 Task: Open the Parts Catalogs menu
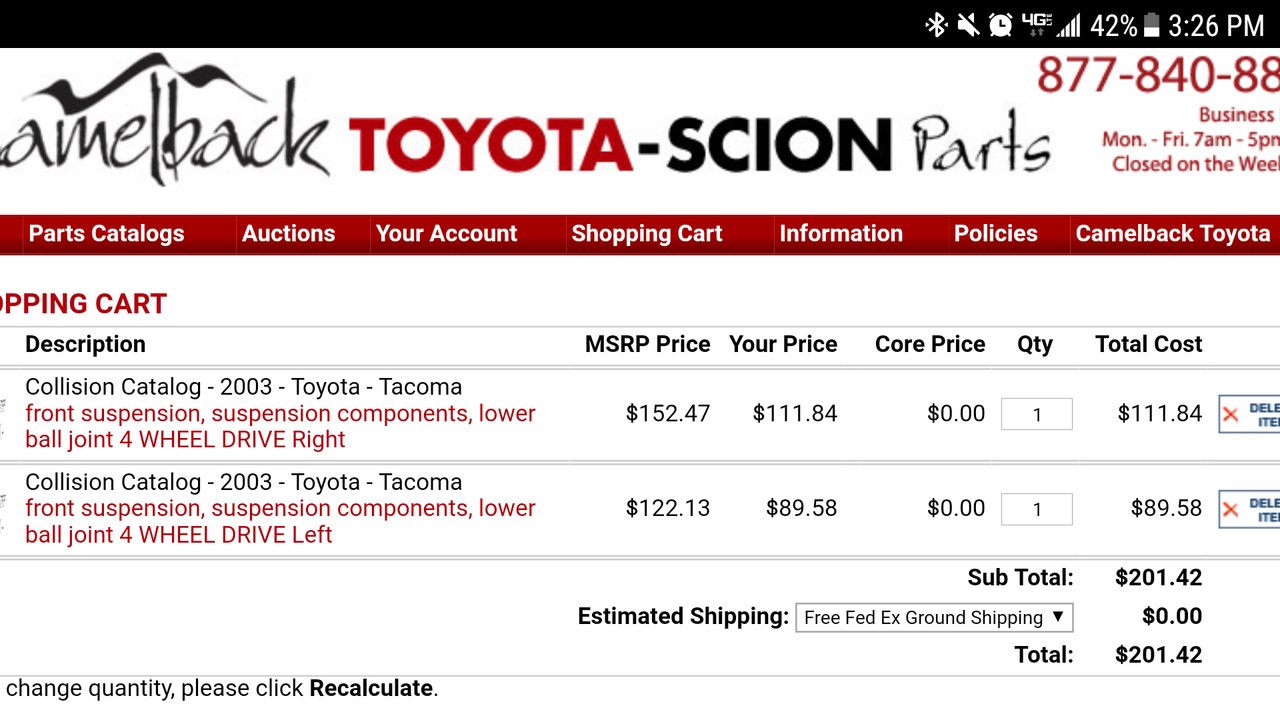pyautogui.click(x=106, y=234)
